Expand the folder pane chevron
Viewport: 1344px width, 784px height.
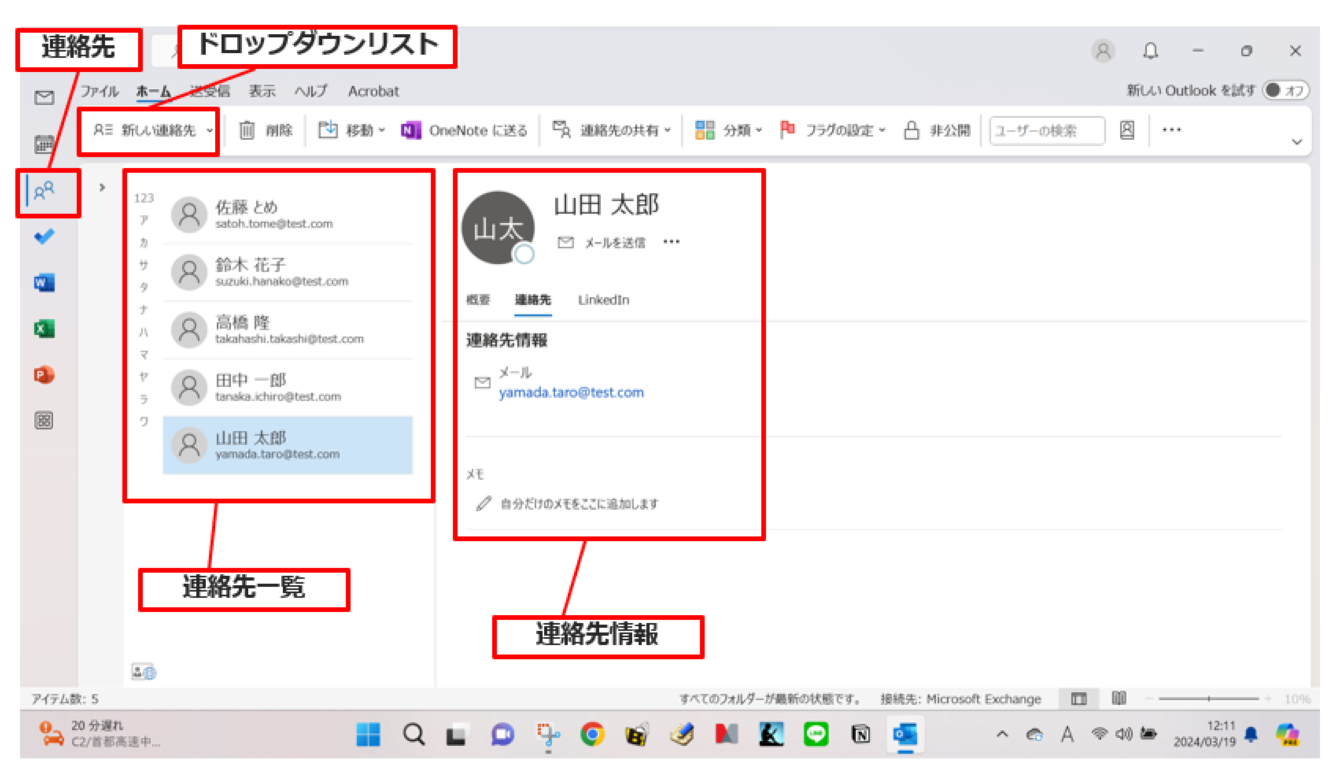pyautogui.click(x=102, y=187)
